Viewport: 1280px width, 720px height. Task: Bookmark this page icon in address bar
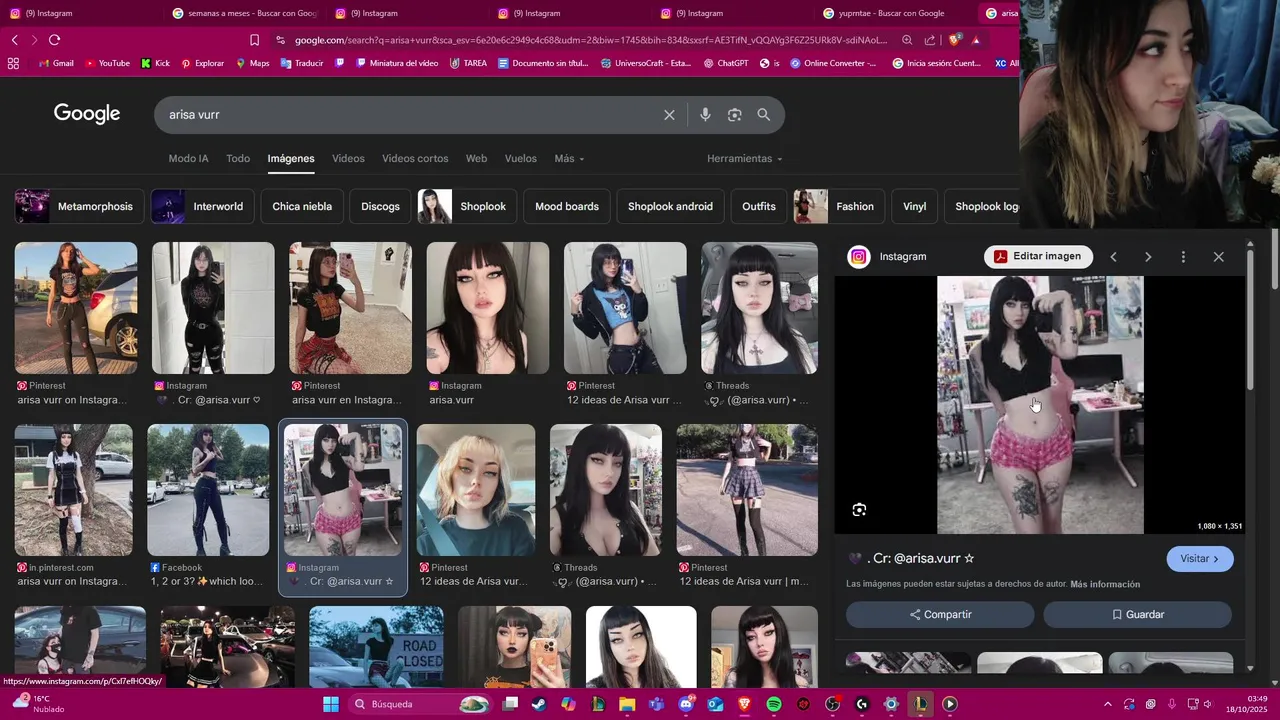[x=254, y=40]
